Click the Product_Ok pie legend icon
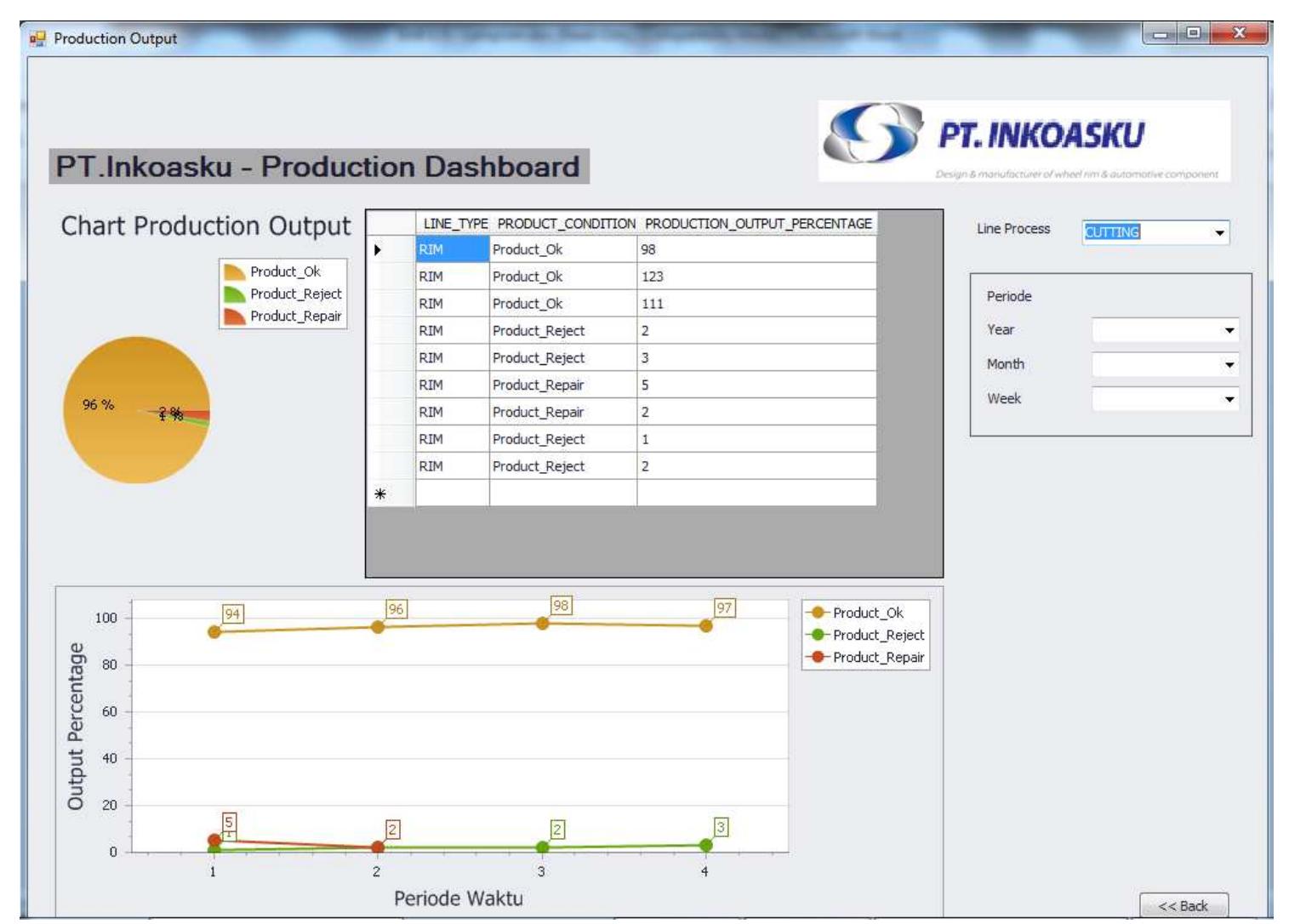Viewport: 1289px width, 924px height. (234, 272)
